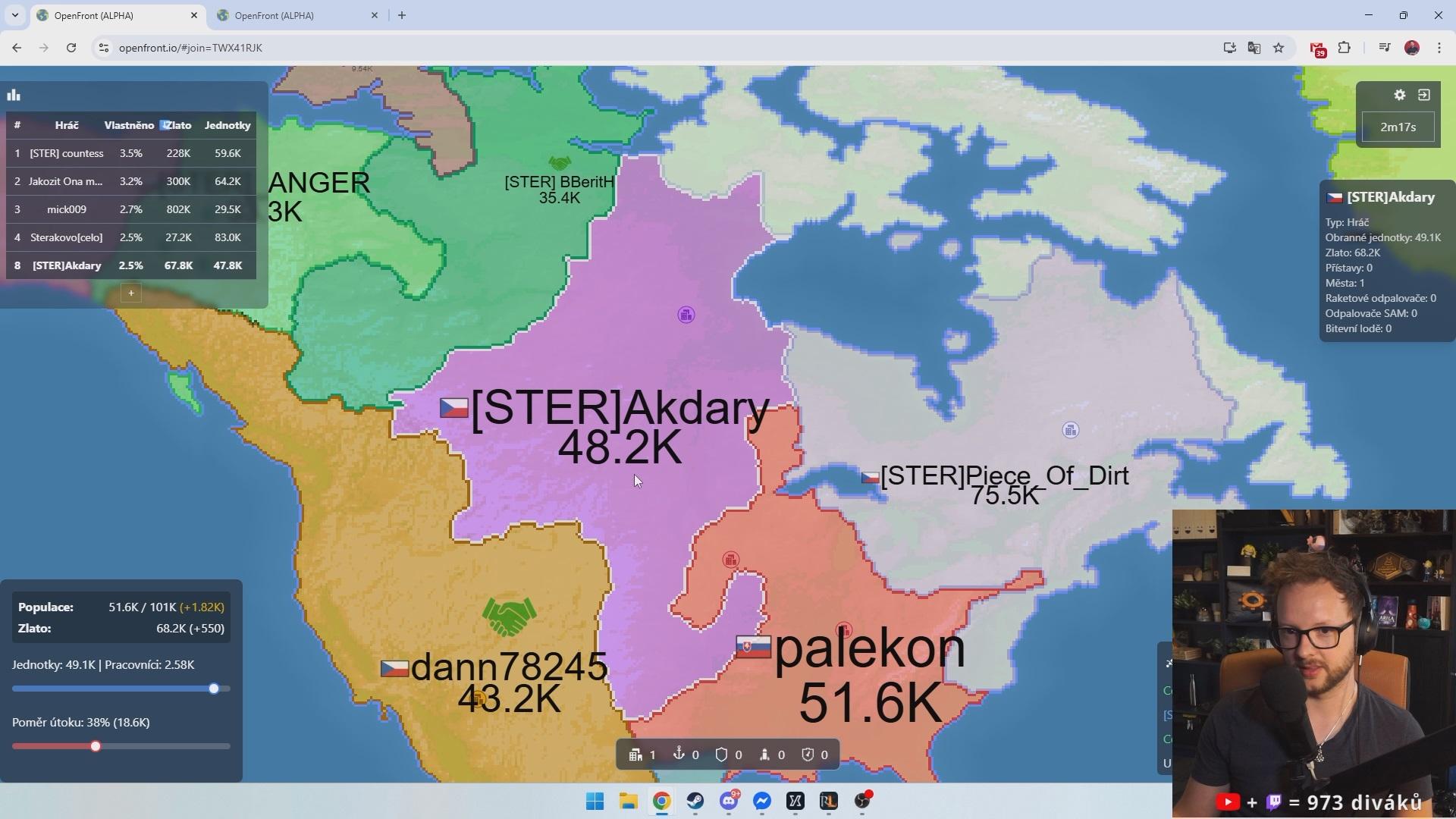Viewport: 1456px width, 819px height.
Task: Click the install app icon in address bar
Action: [1229, 48]
